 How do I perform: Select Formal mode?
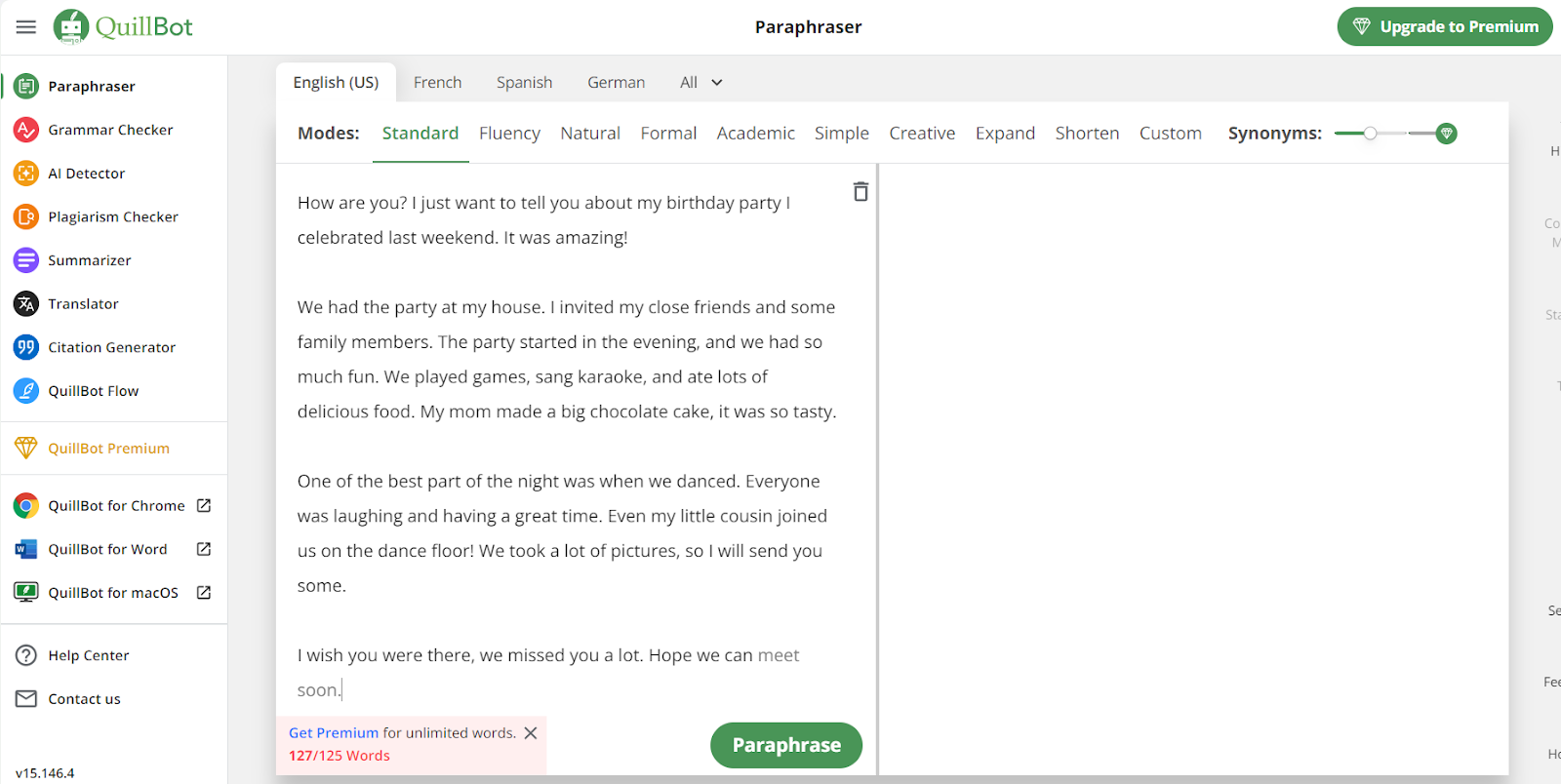point(668,134)
